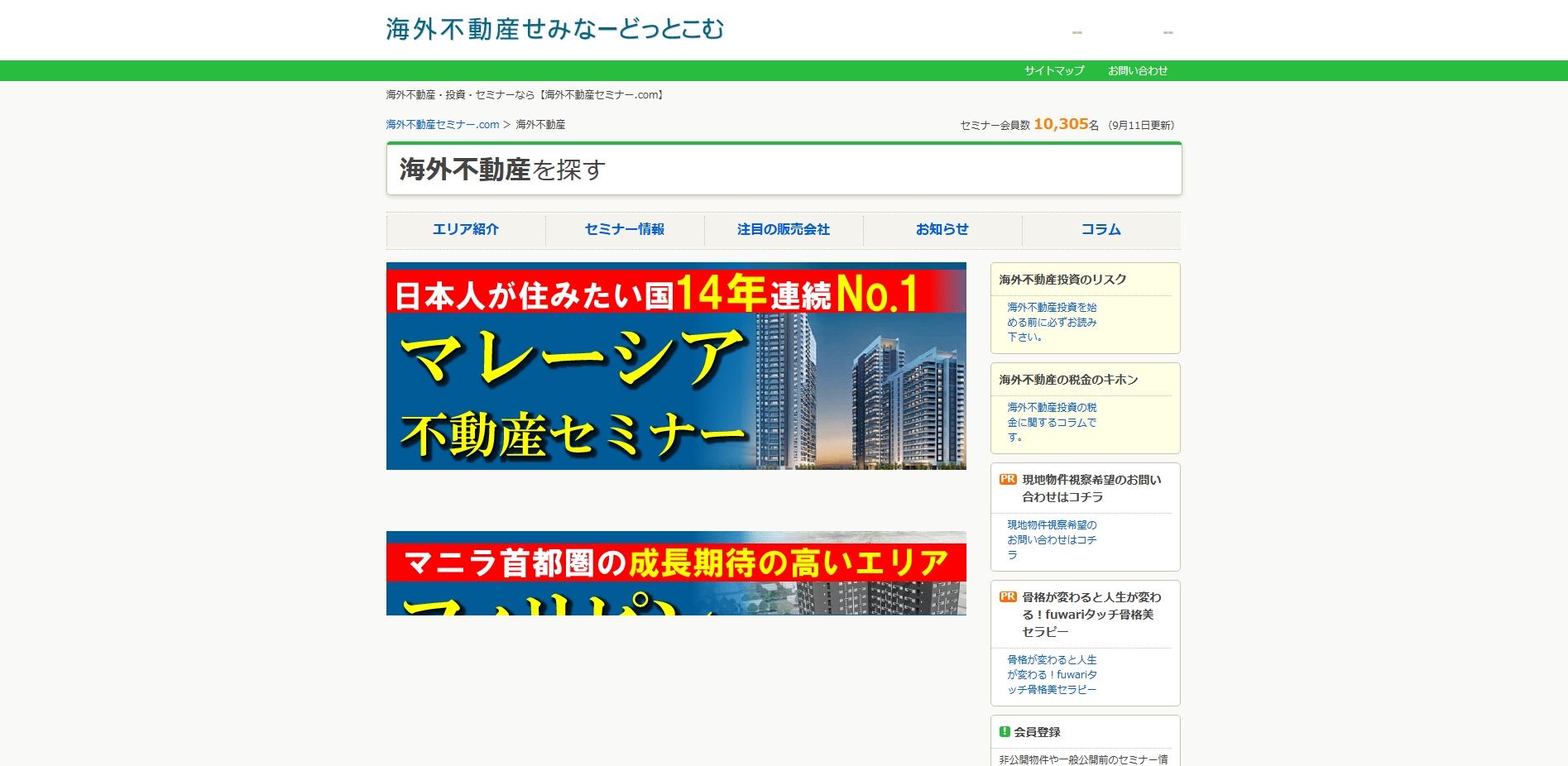Open the サイトマップ link
1568x766 pixels.
(x=1054, y=71)
